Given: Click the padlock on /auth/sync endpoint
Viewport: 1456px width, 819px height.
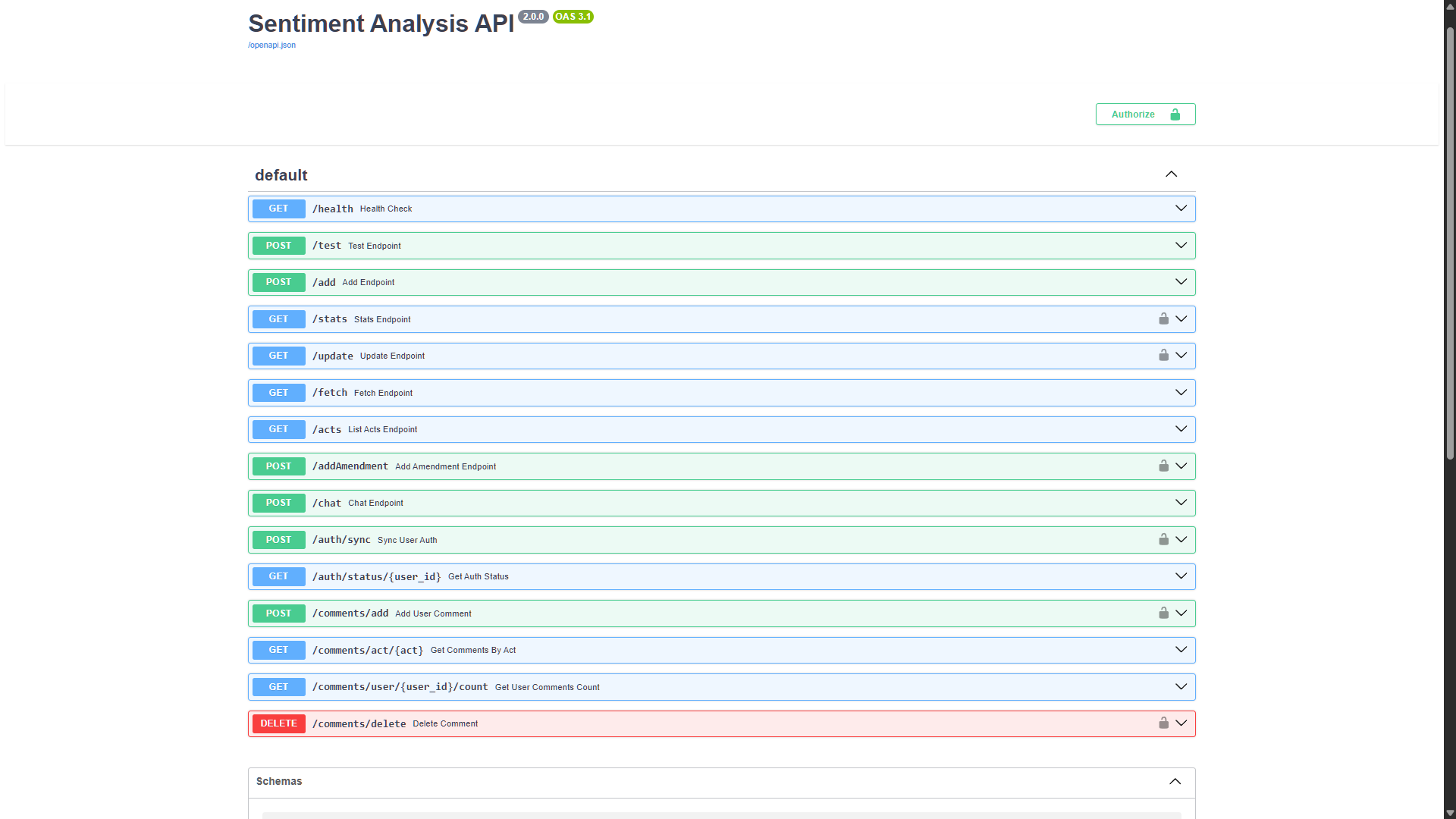Looking at the screenshot, I should (1163, 539).
